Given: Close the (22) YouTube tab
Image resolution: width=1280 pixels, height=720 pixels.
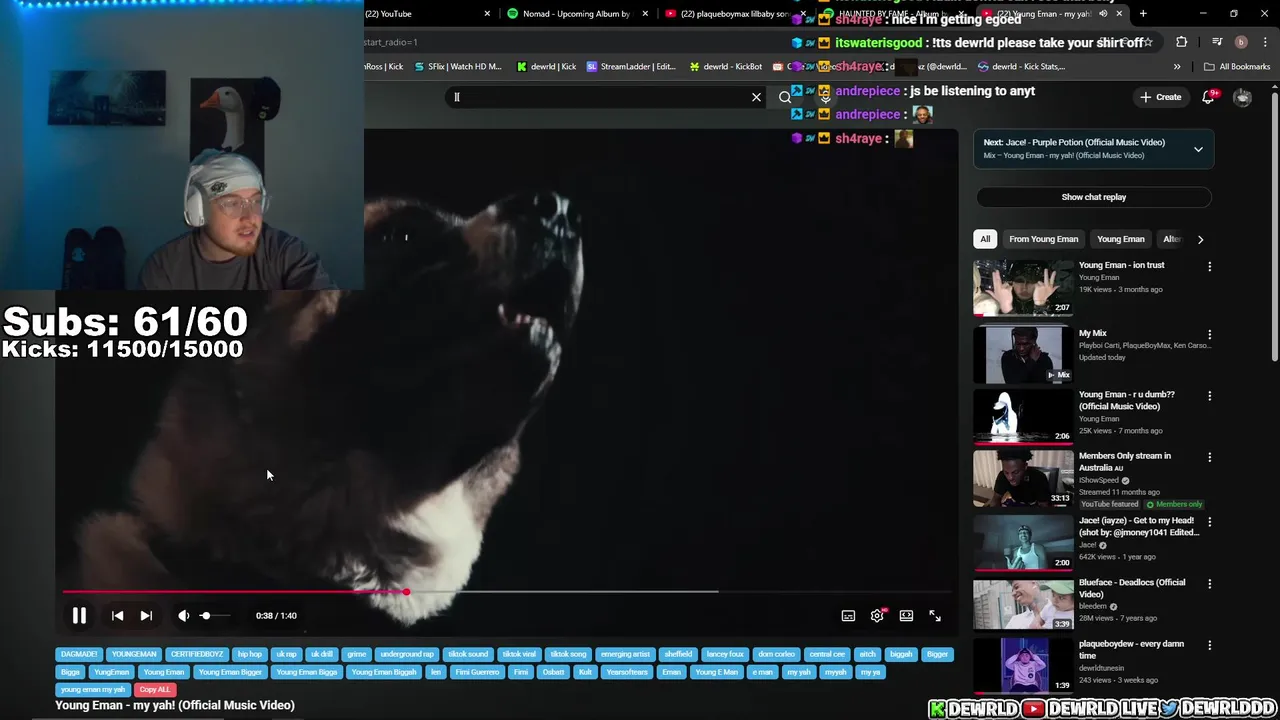Looking at the screenshot, I should tap(487, 14).
